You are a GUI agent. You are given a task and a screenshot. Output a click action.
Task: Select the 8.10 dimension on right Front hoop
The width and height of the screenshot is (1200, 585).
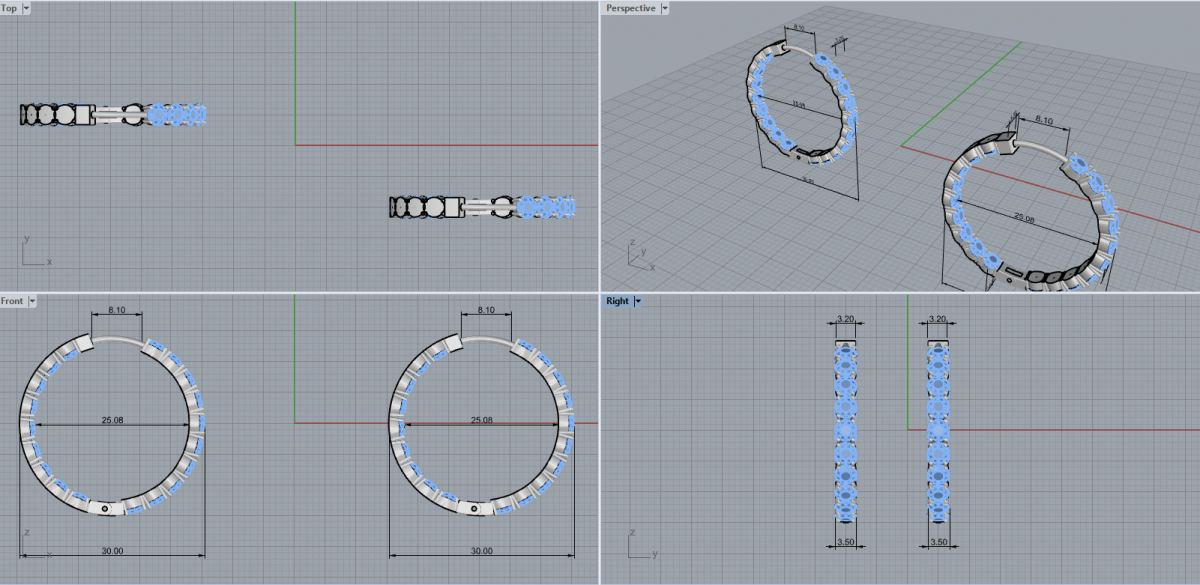[x=487, y=311]
